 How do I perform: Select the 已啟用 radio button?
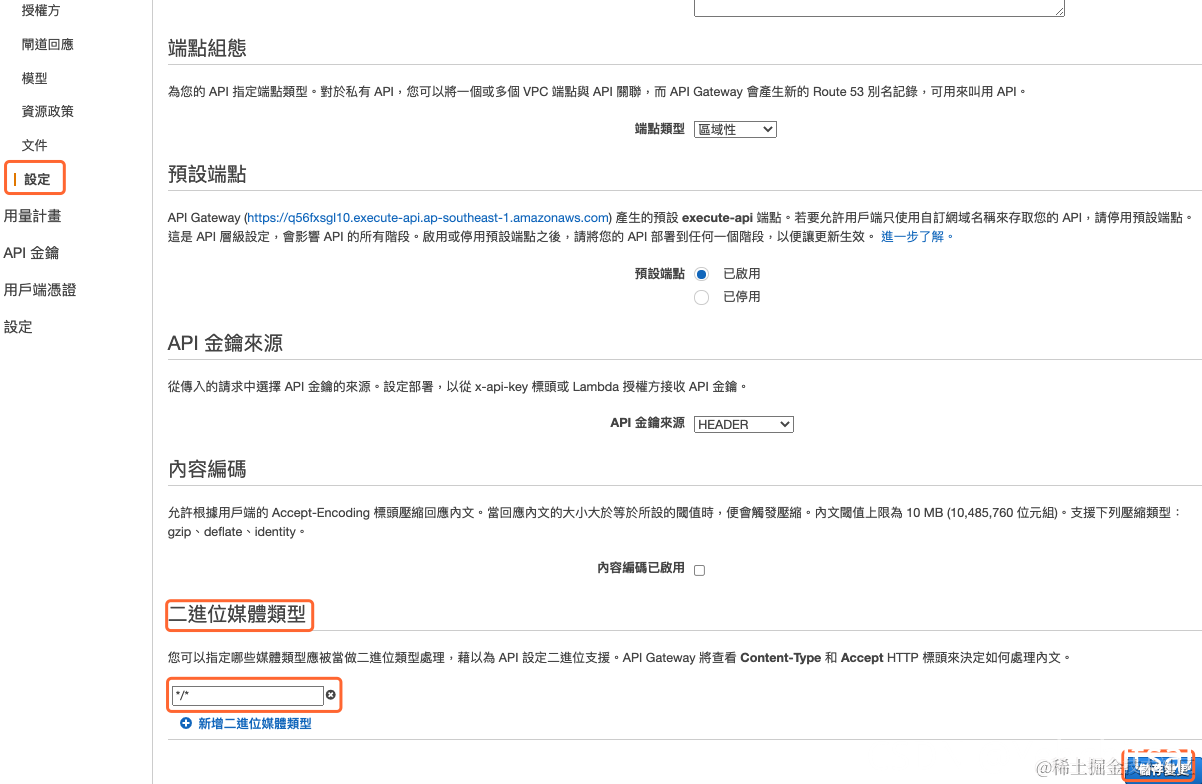coord(701,273)
